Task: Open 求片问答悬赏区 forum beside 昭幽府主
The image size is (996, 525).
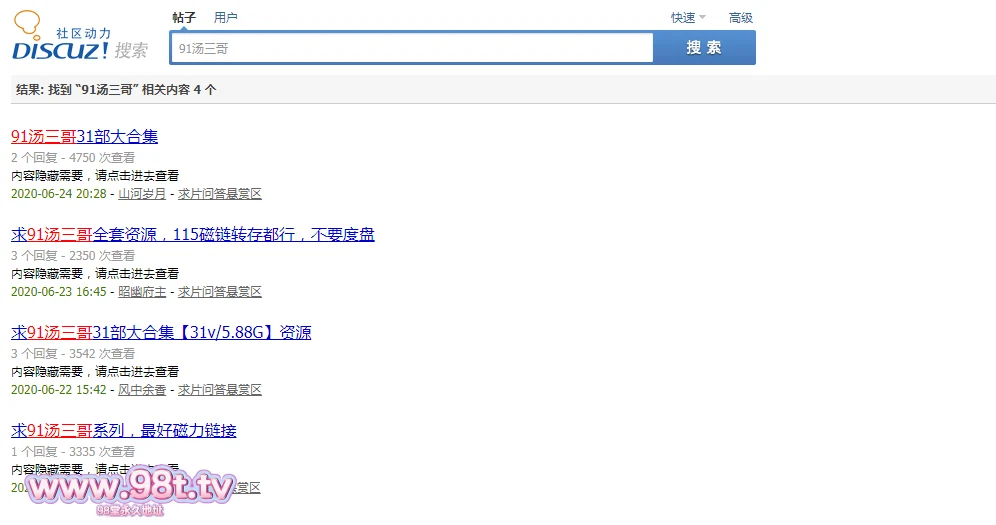Action: tap(219, 292)
